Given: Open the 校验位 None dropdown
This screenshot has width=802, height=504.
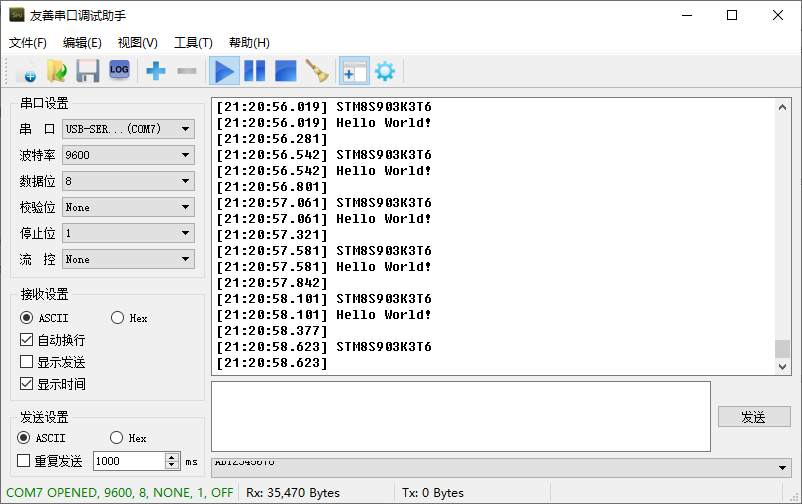Looking at the screenshot, I should pos(128,207).
